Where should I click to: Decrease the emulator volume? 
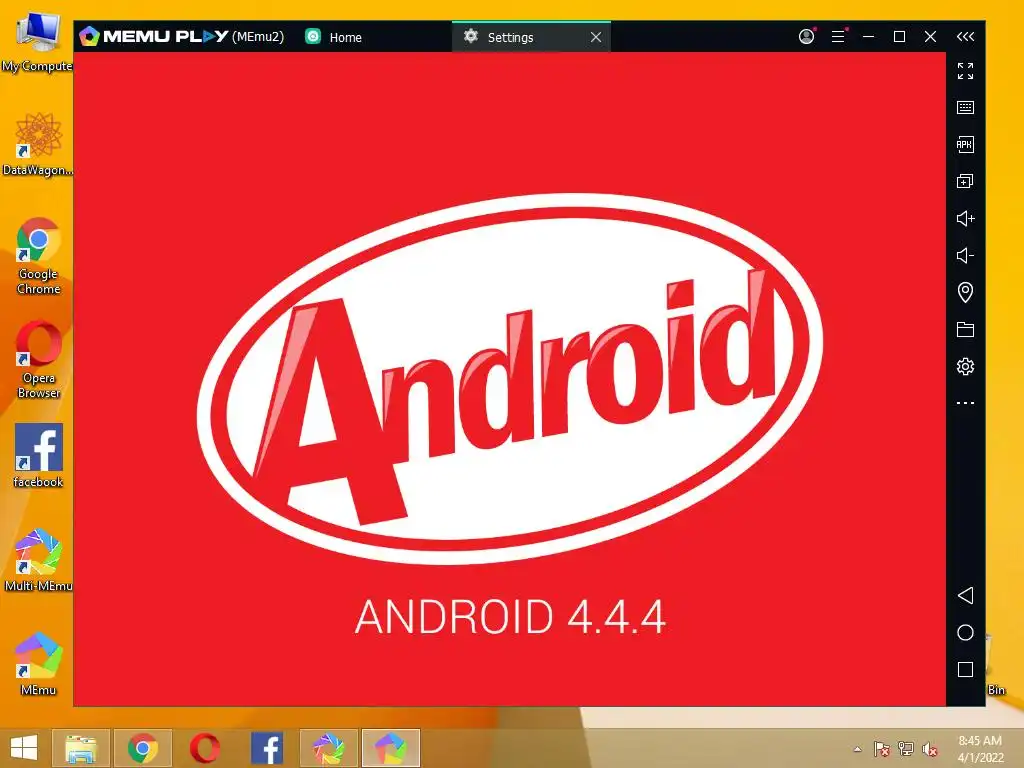pyautogui.click(x=965, y=255)
